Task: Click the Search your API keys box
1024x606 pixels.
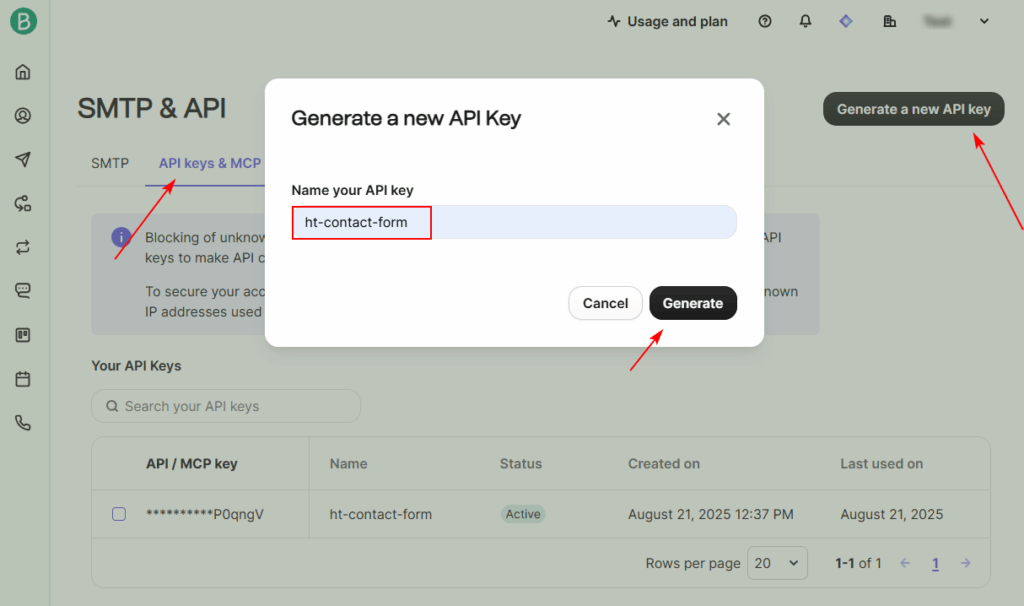Action: coord(226,406)
